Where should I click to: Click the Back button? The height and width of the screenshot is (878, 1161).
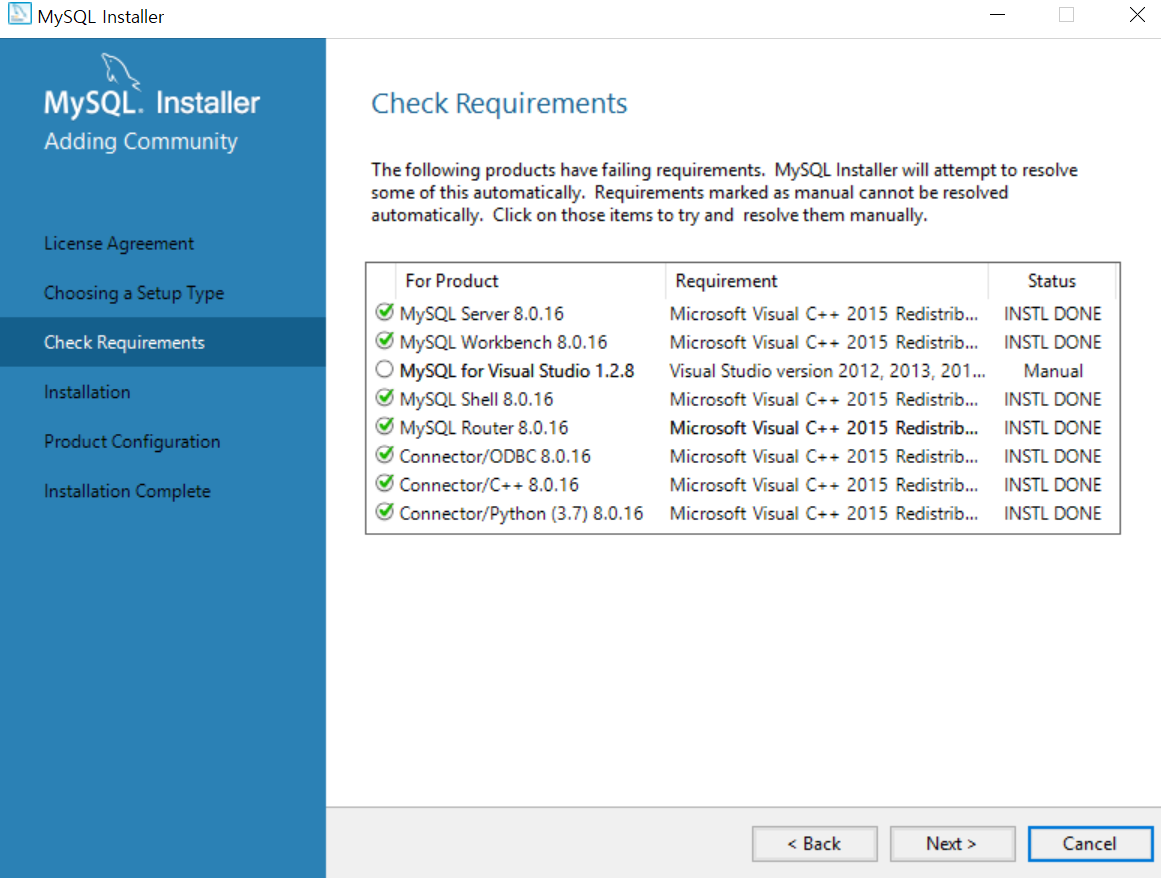[x=814, y=844]
